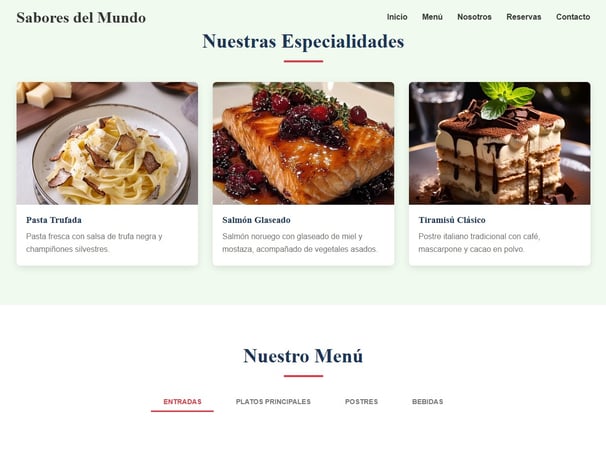This screenshot has width=606, height=464.
Task: Click the Tiramisú Clásico dessert photo
Action: point(500,143)
